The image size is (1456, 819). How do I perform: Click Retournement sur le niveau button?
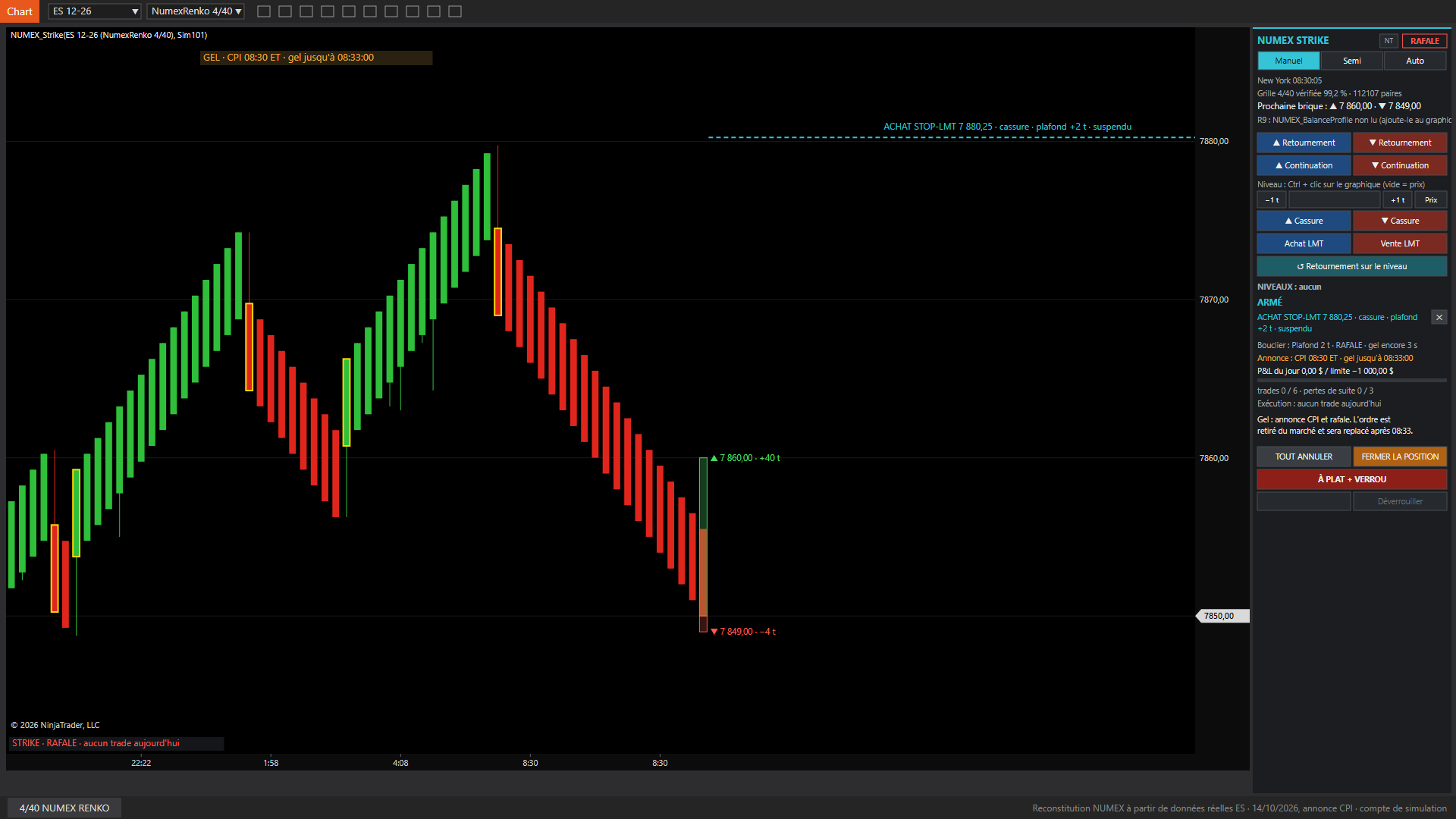tap(1352, 266)
